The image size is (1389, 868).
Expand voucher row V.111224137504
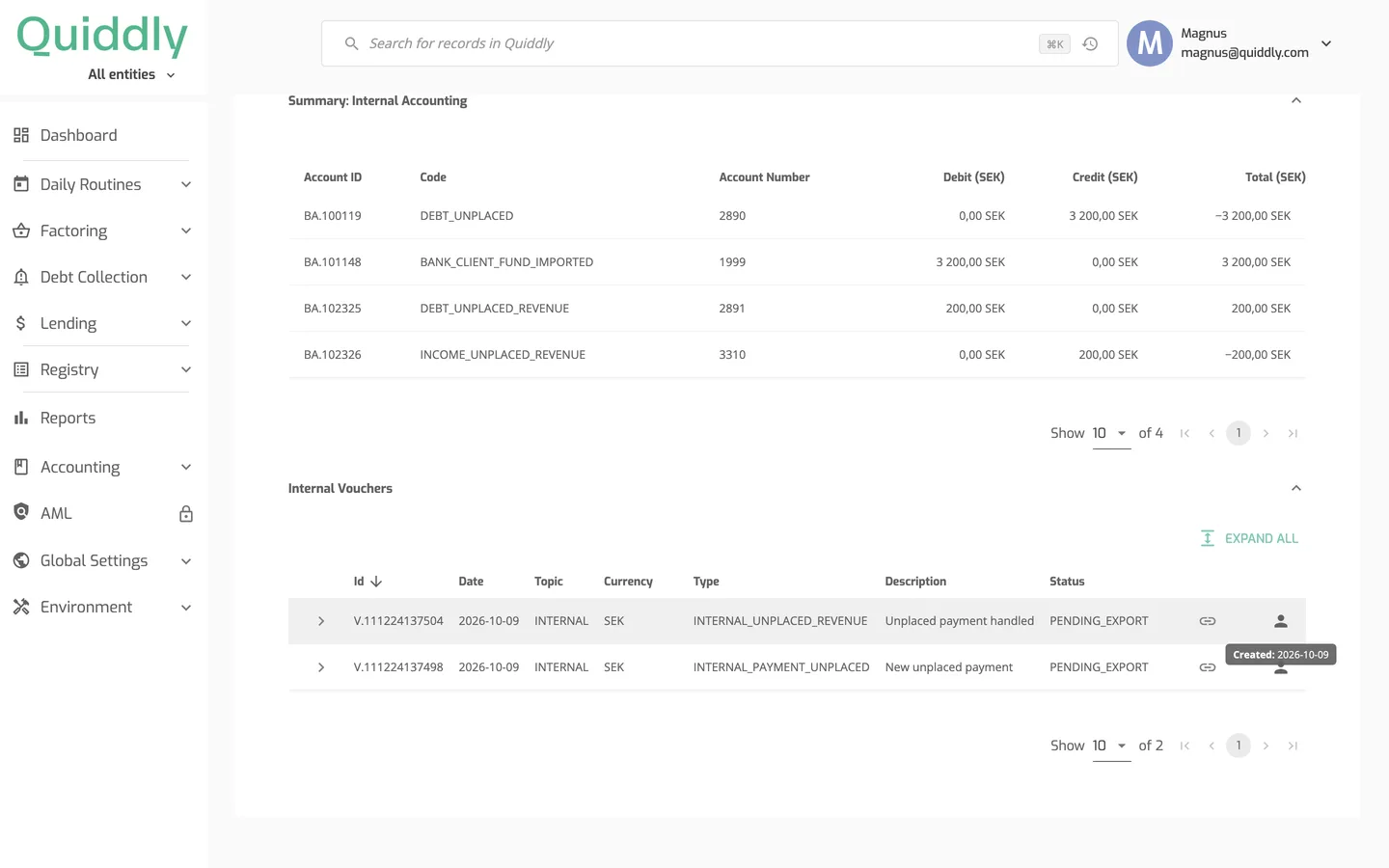(321, 621)
